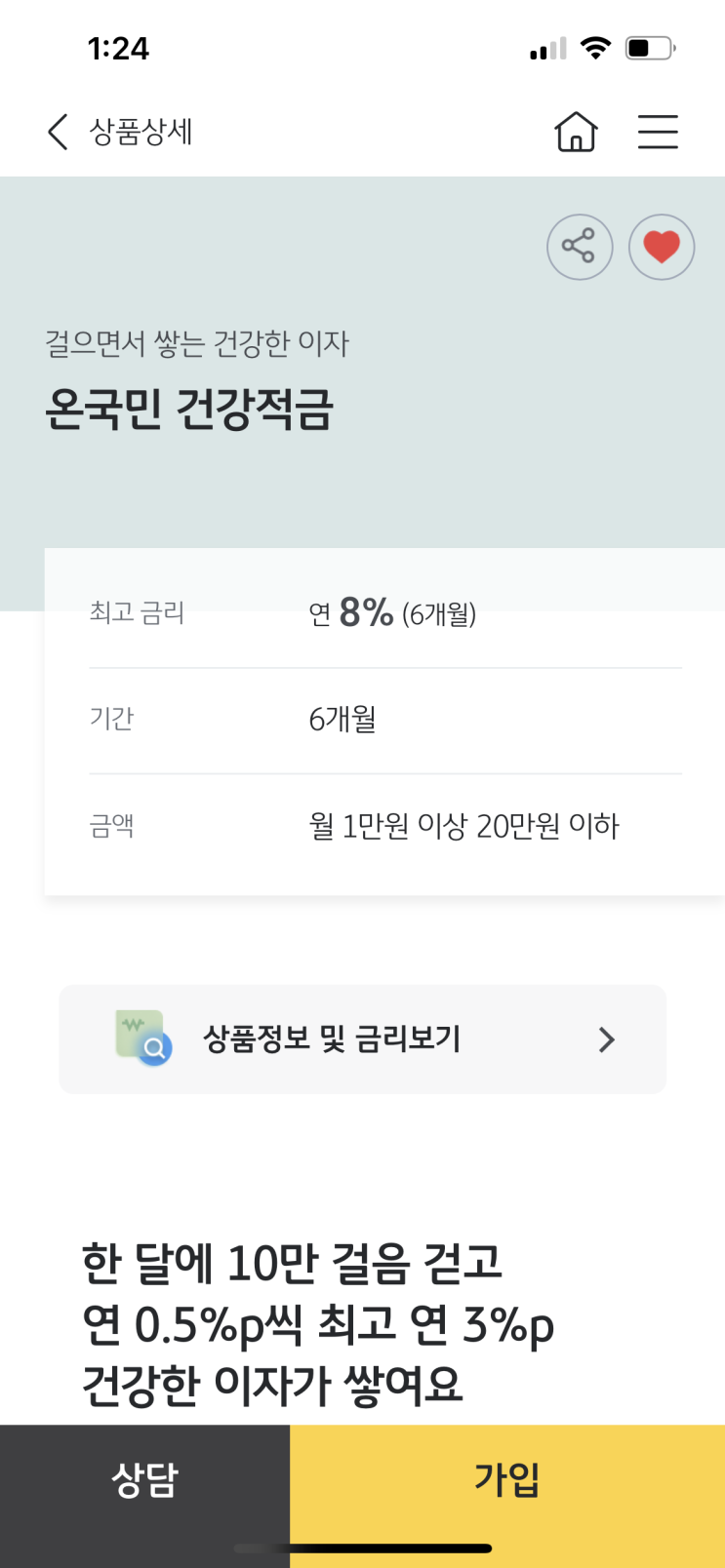Tap the back arrow icon
725x1568 pixels.
[x=58, y=132]
